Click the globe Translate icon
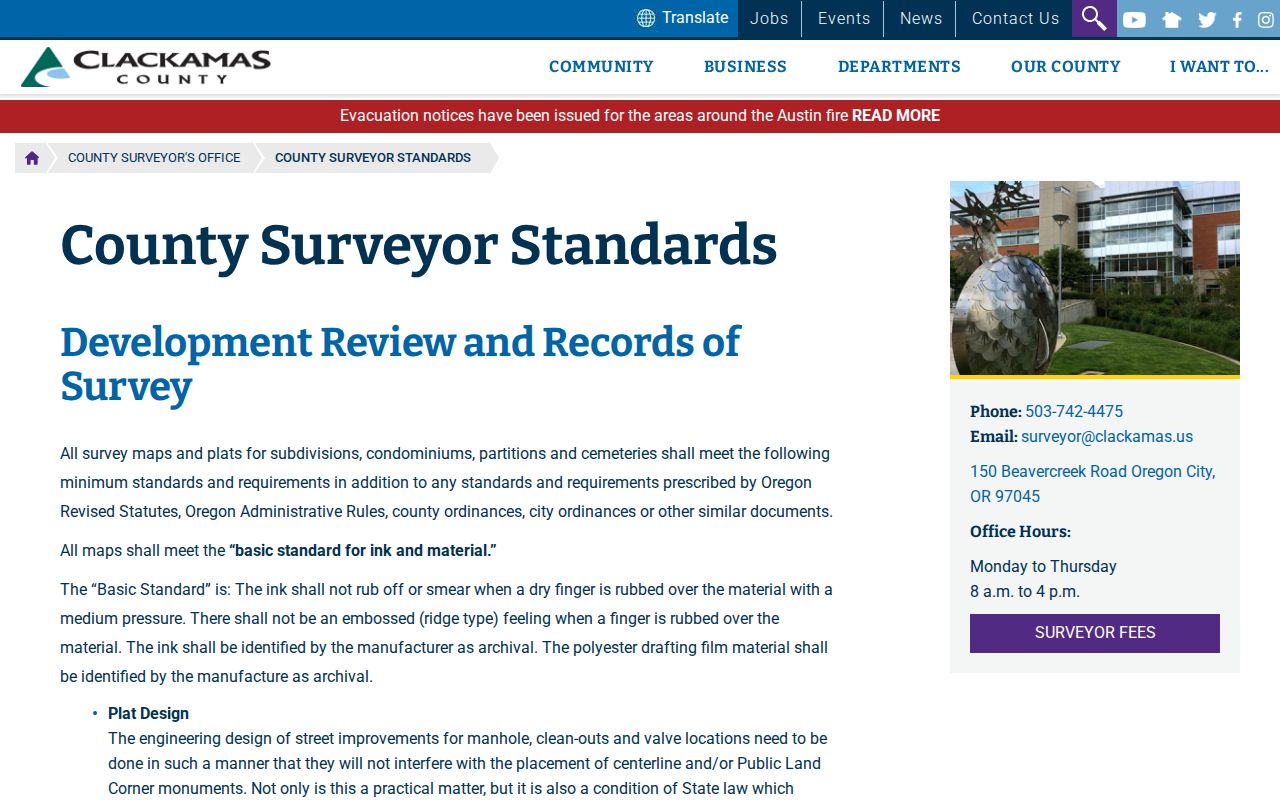 646,18
